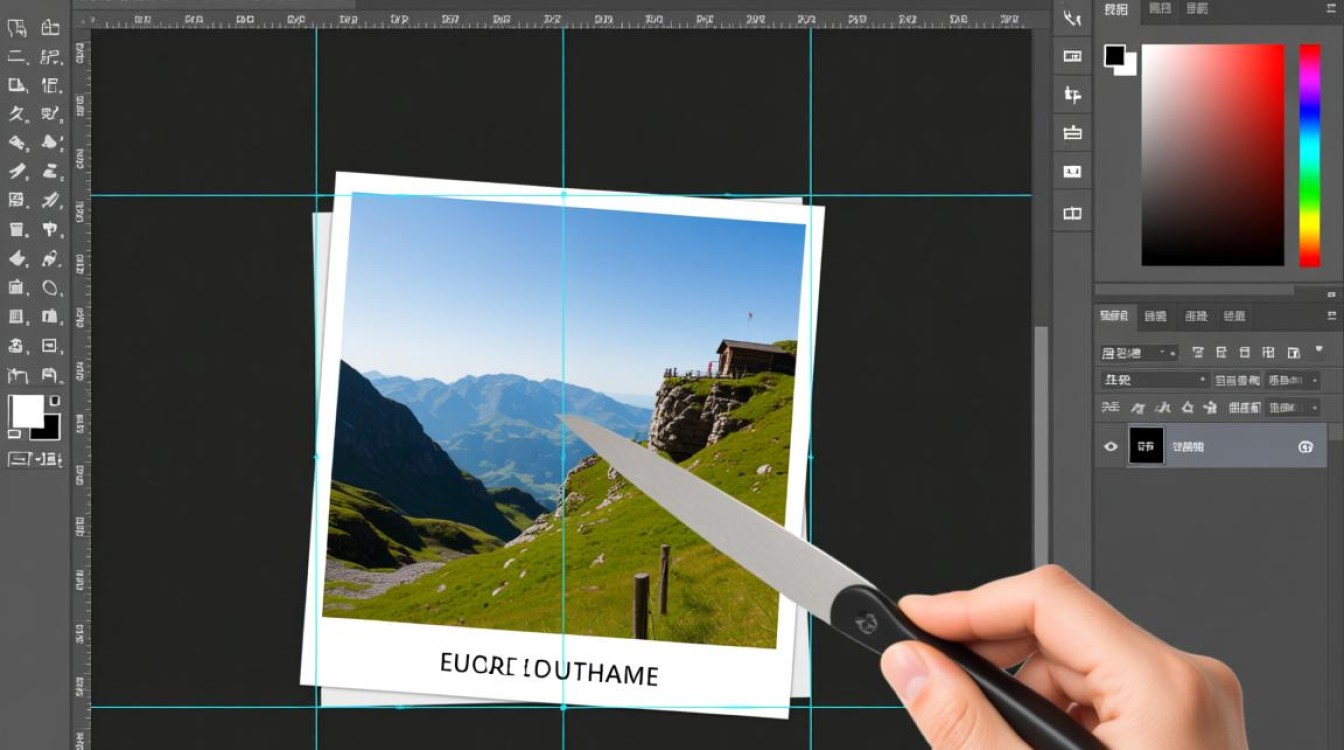This screenshot has height=750, width=1344.
Task: Hide the layer using its eye icon
Action: click(x=1110, y=447)
